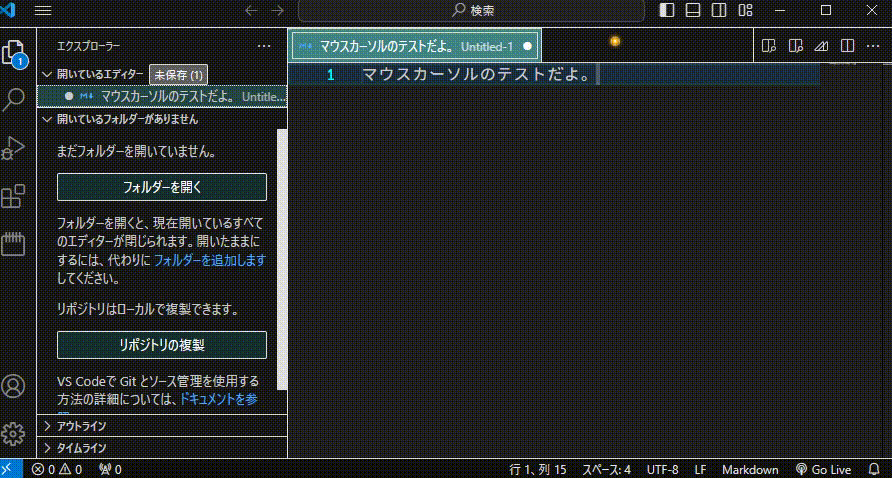Image resolution: width=892 pixels, height=478 pixels.
Task: Open the Explorer view in activity bar
Action: pyautogui.click(x=14, y=52)
